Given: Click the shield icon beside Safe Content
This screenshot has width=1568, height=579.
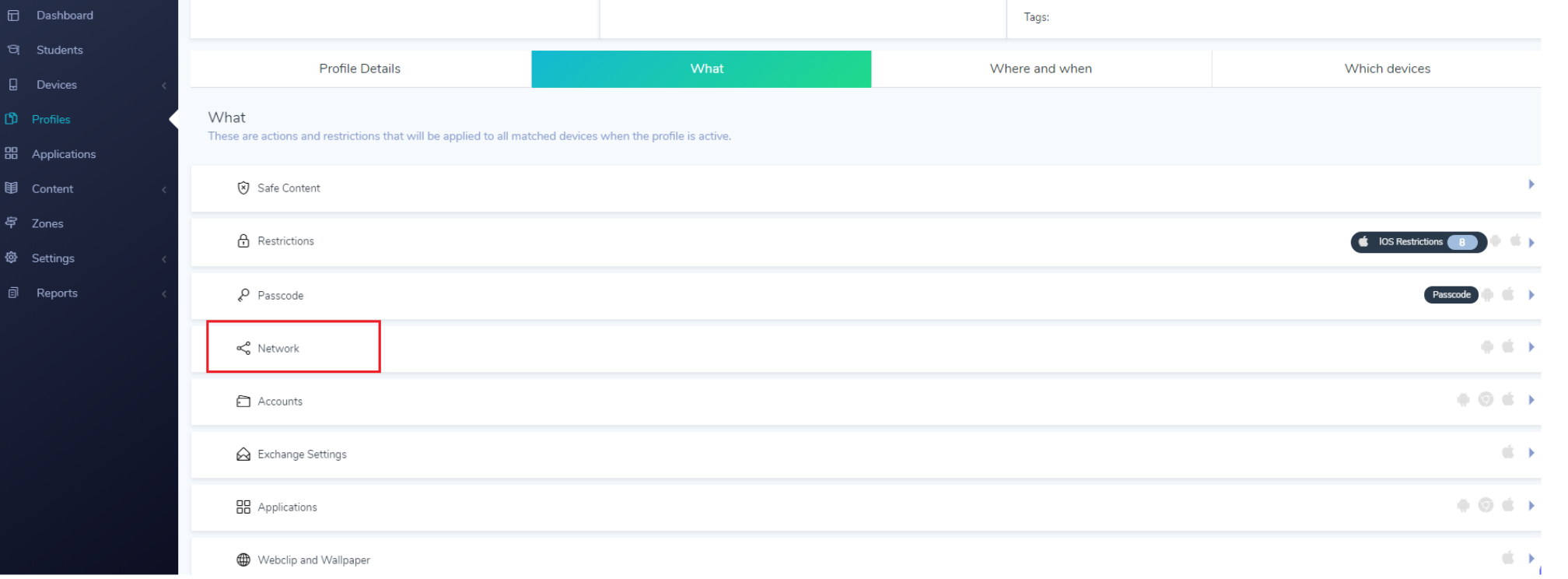Looking at the screenshot, I should point(243,188).
